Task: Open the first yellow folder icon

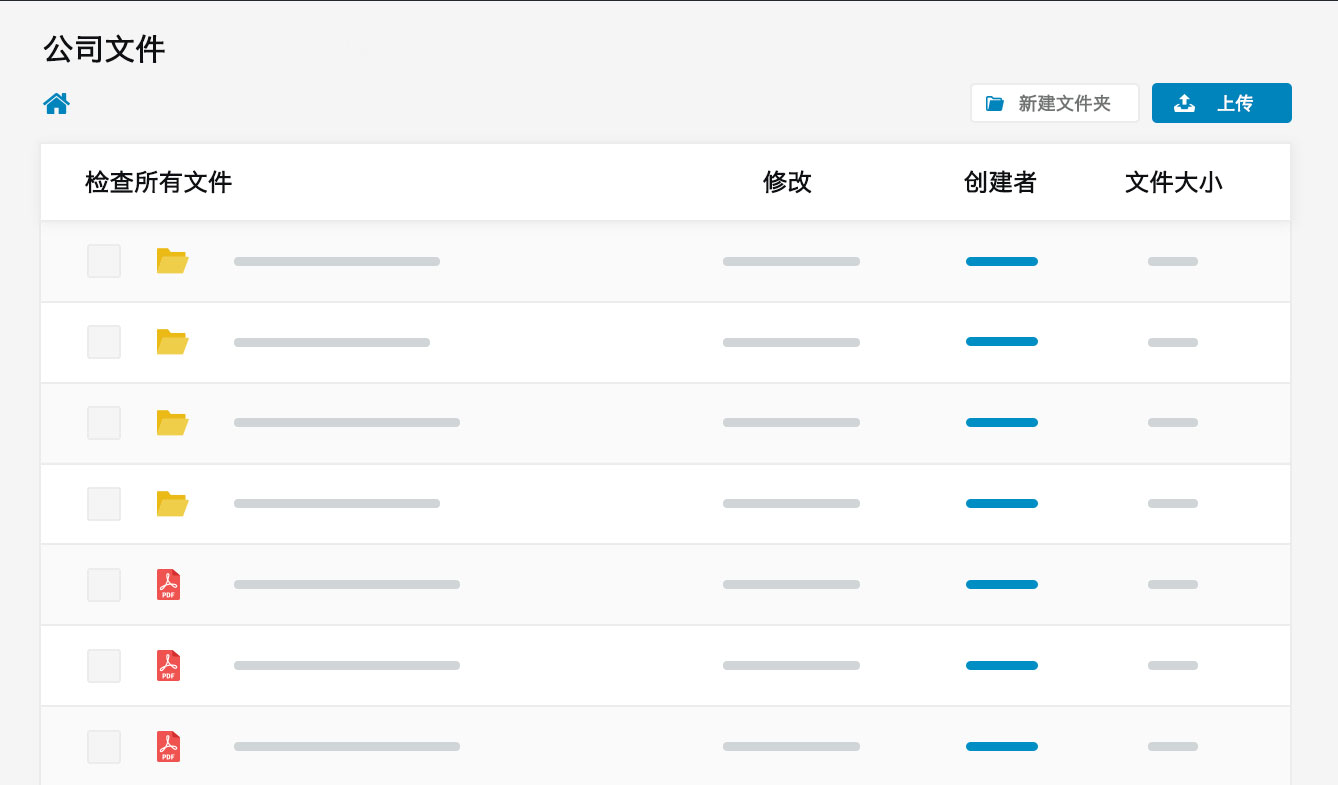Action: pyautogui.click(x=172, y=261)
